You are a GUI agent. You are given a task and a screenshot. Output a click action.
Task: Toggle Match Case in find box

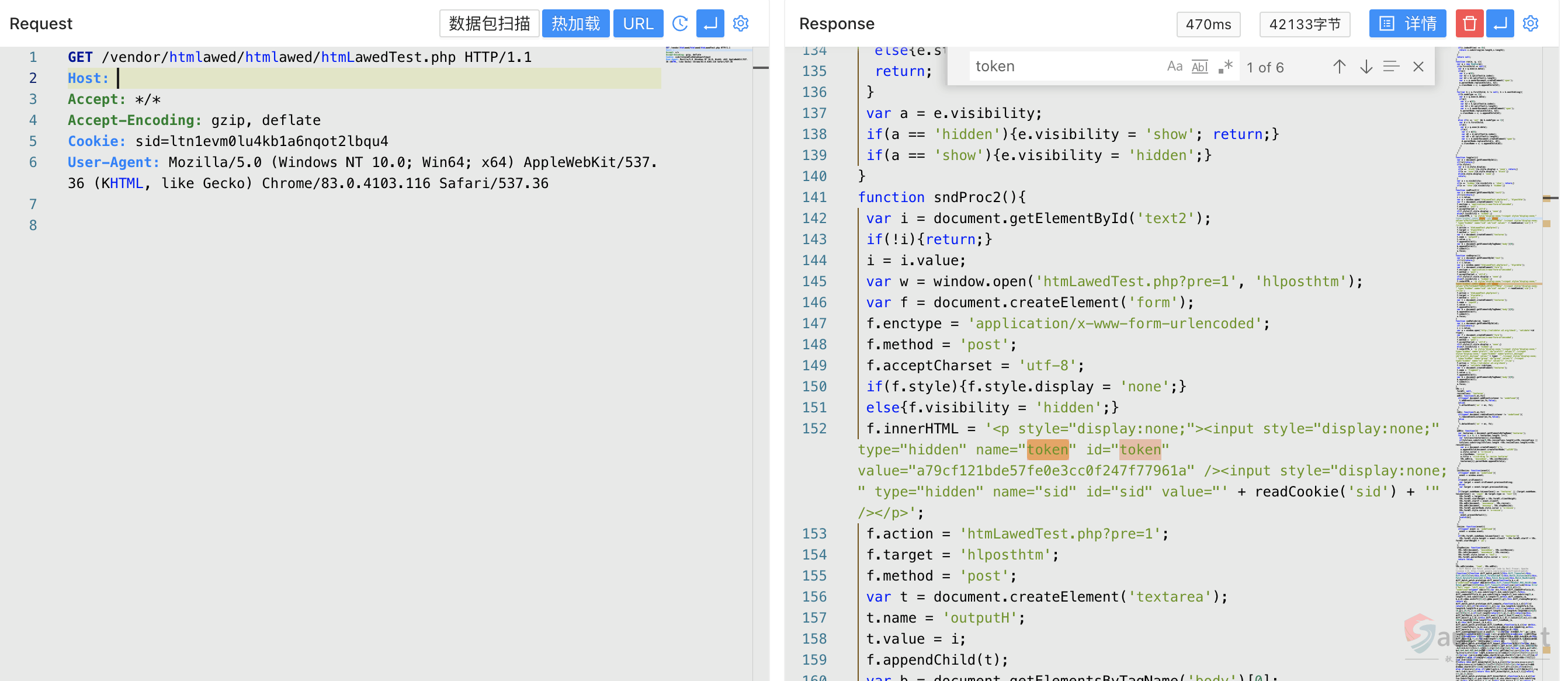point(1174,67)
